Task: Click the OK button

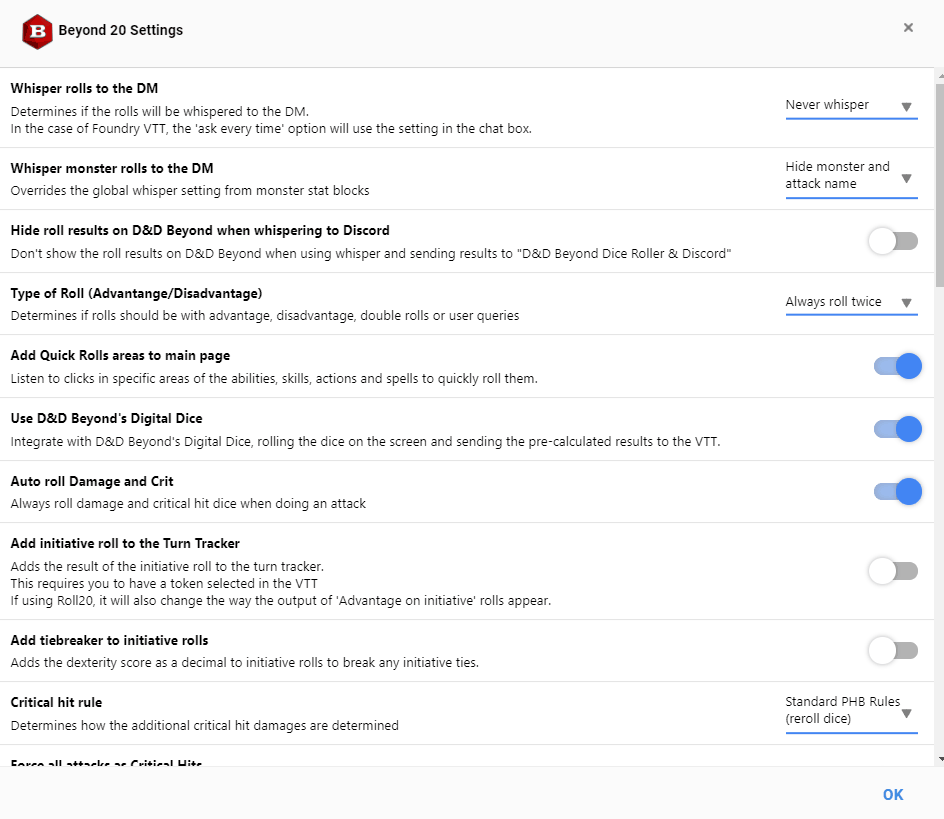Action: pyautogui.click(x=893, y=795)
